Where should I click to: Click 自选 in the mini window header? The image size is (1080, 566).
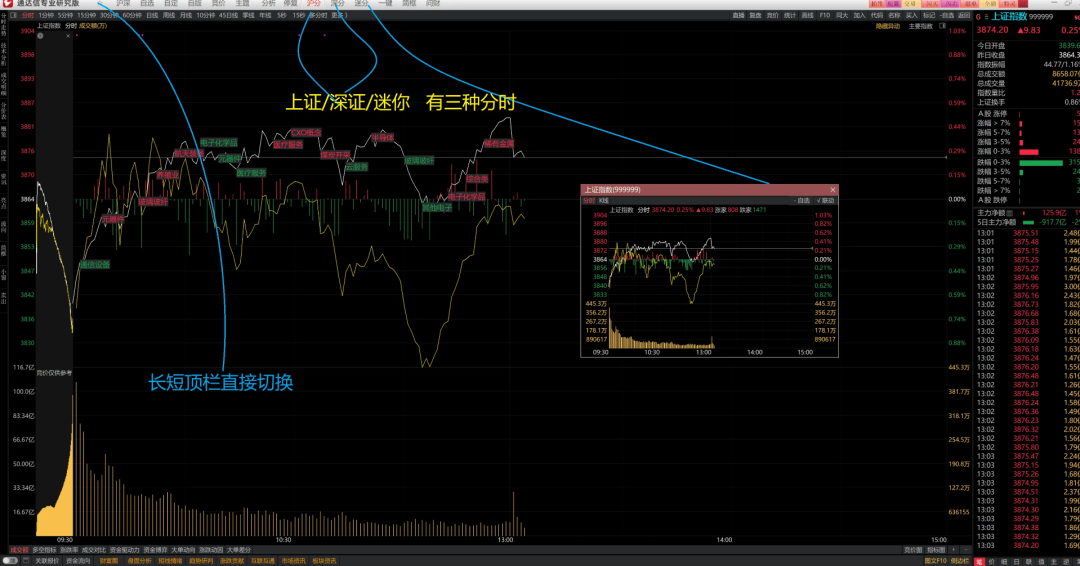point(802,200)
